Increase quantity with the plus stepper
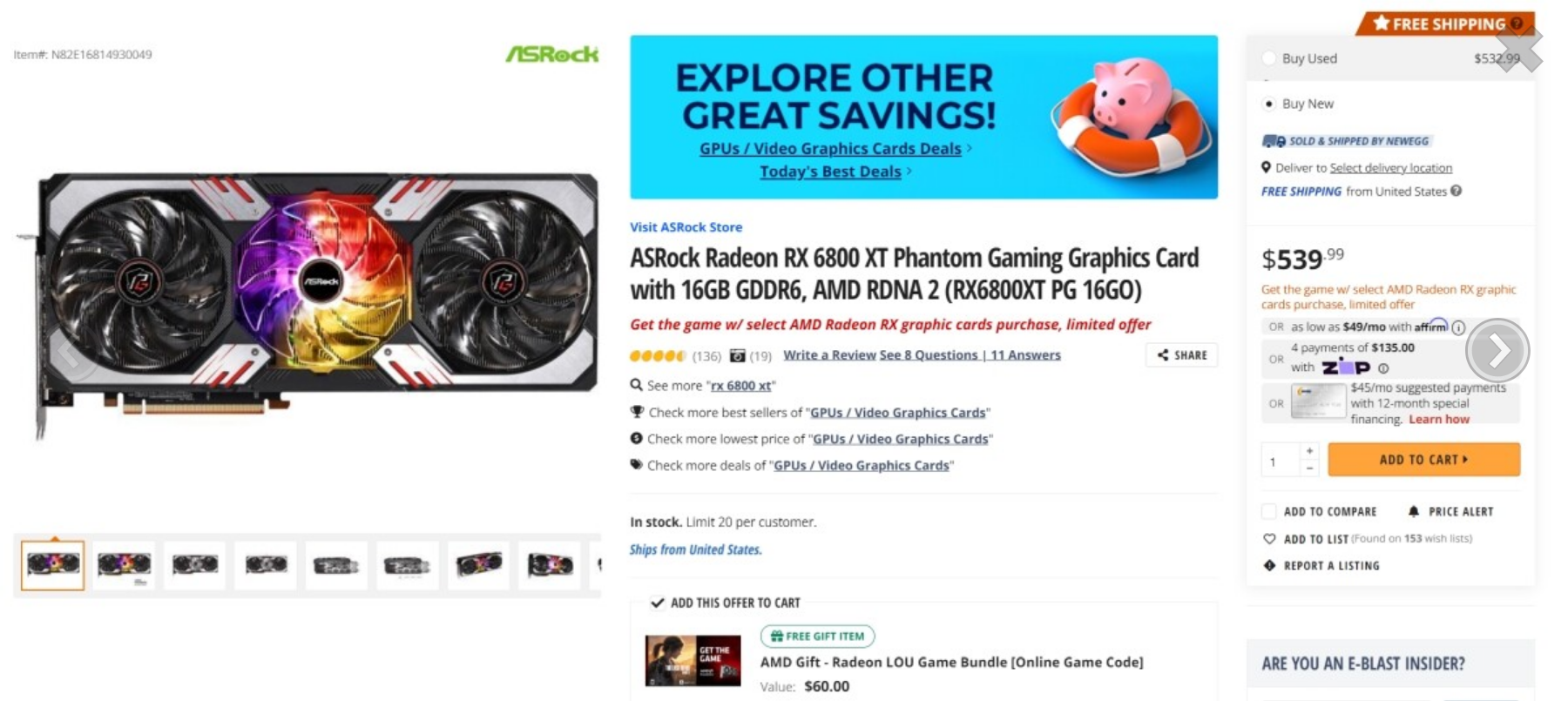1568x701 pixels. coord(1309,451)
